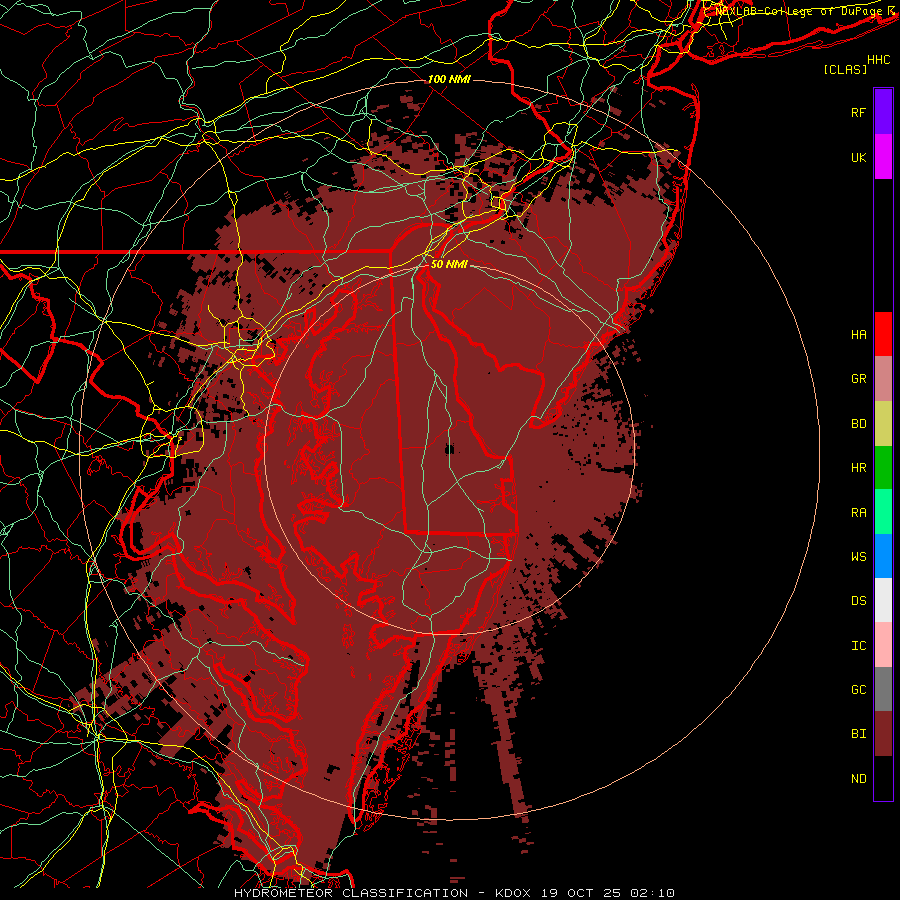
Task: Pick the RA mint-green legend swatch
Action: pos(883,511)
